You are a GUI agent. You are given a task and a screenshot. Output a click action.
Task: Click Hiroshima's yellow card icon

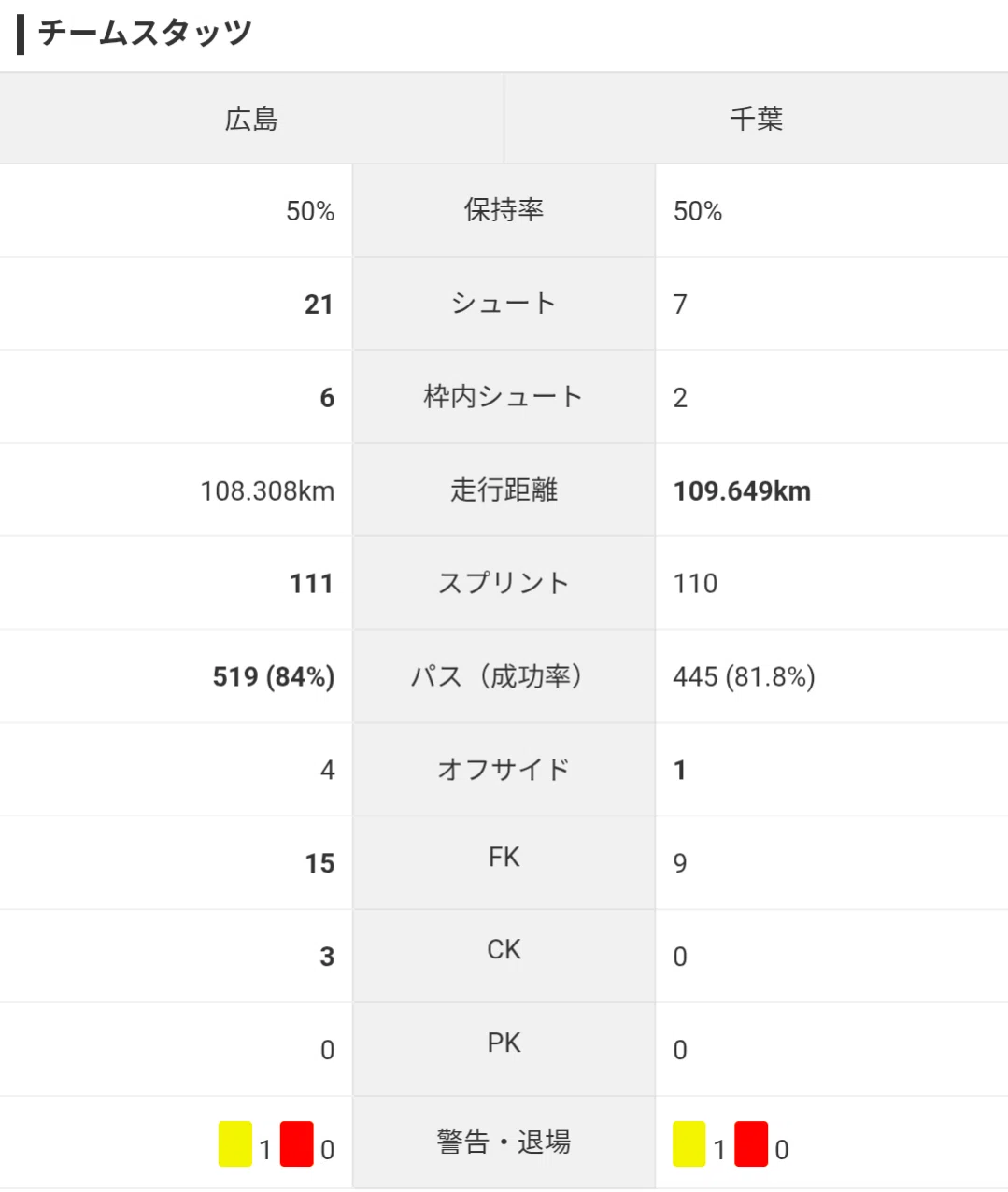tap(235, 1143)
